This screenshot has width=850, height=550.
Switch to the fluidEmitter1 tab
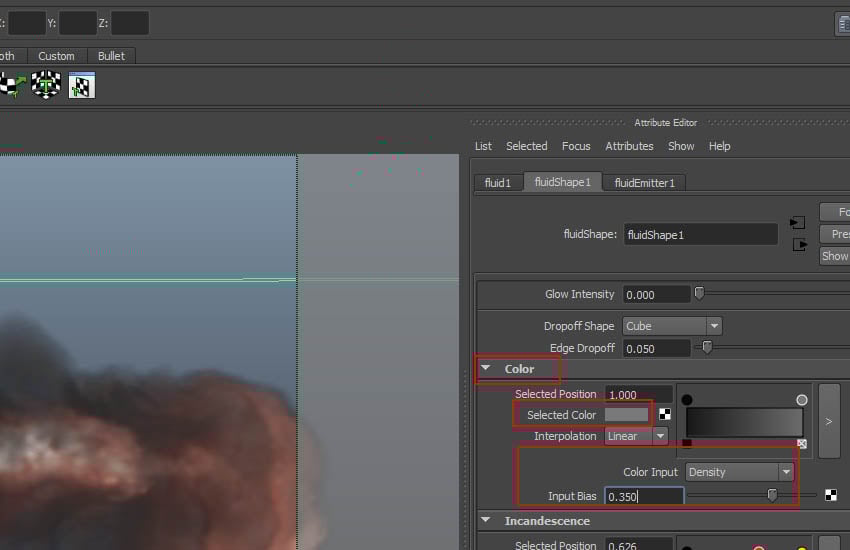[644, 183]
